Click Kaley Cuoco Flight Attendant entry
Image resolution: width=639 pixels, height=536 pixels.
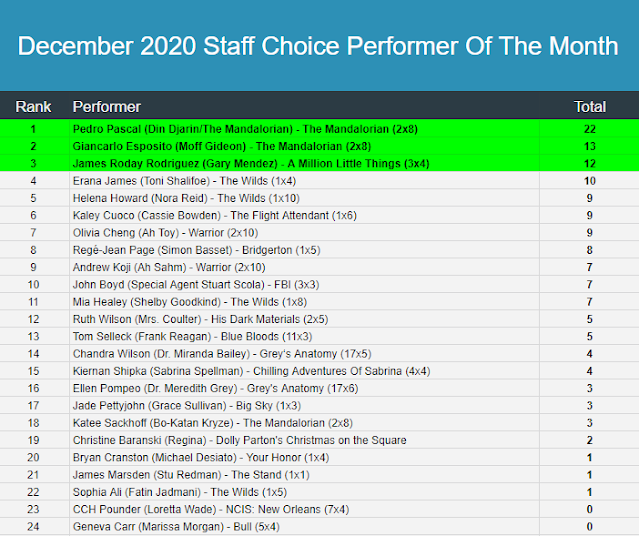tap(215, 215)
